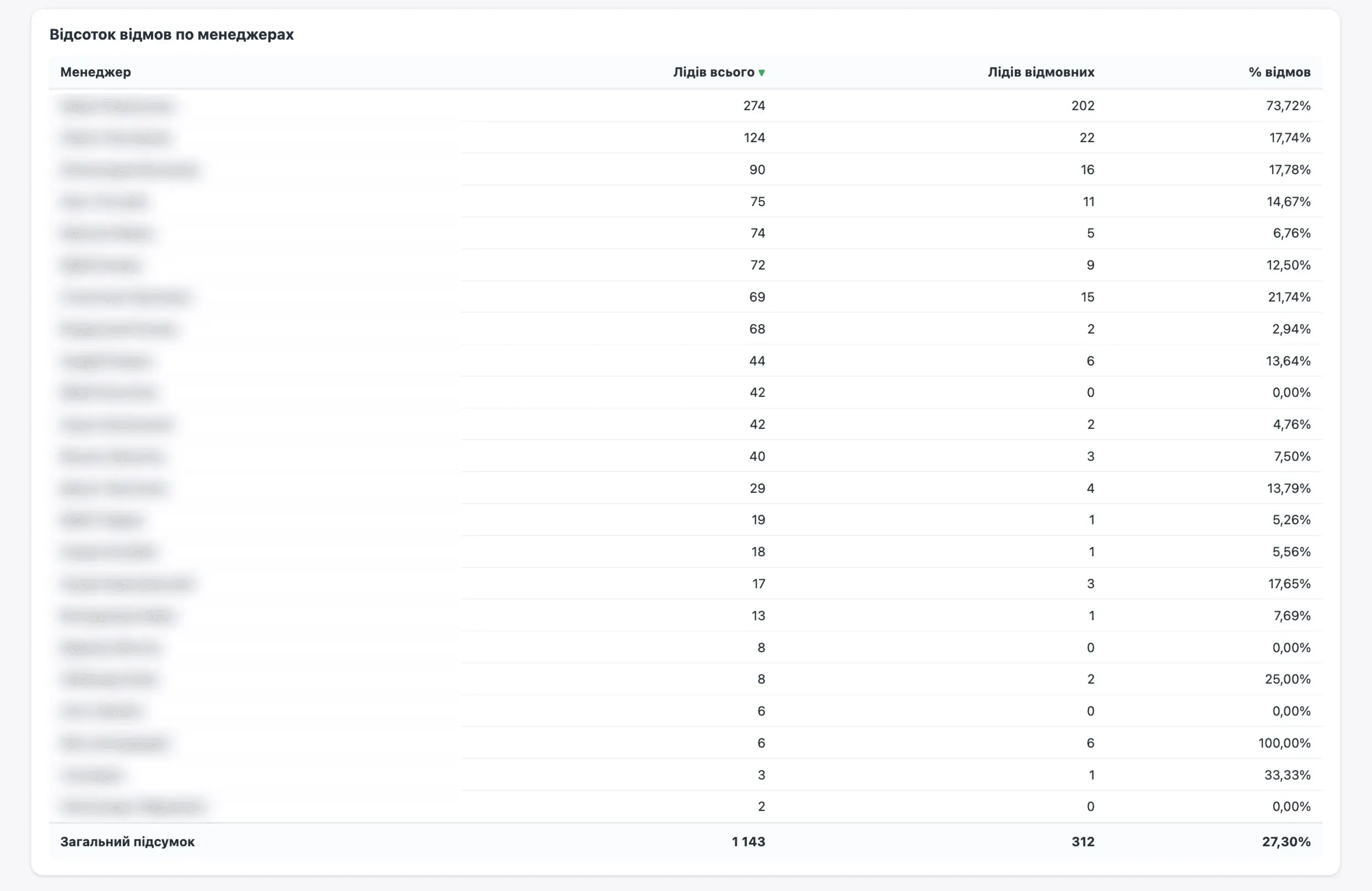Select the 14,67% refusal cell

coord(1289,201)
